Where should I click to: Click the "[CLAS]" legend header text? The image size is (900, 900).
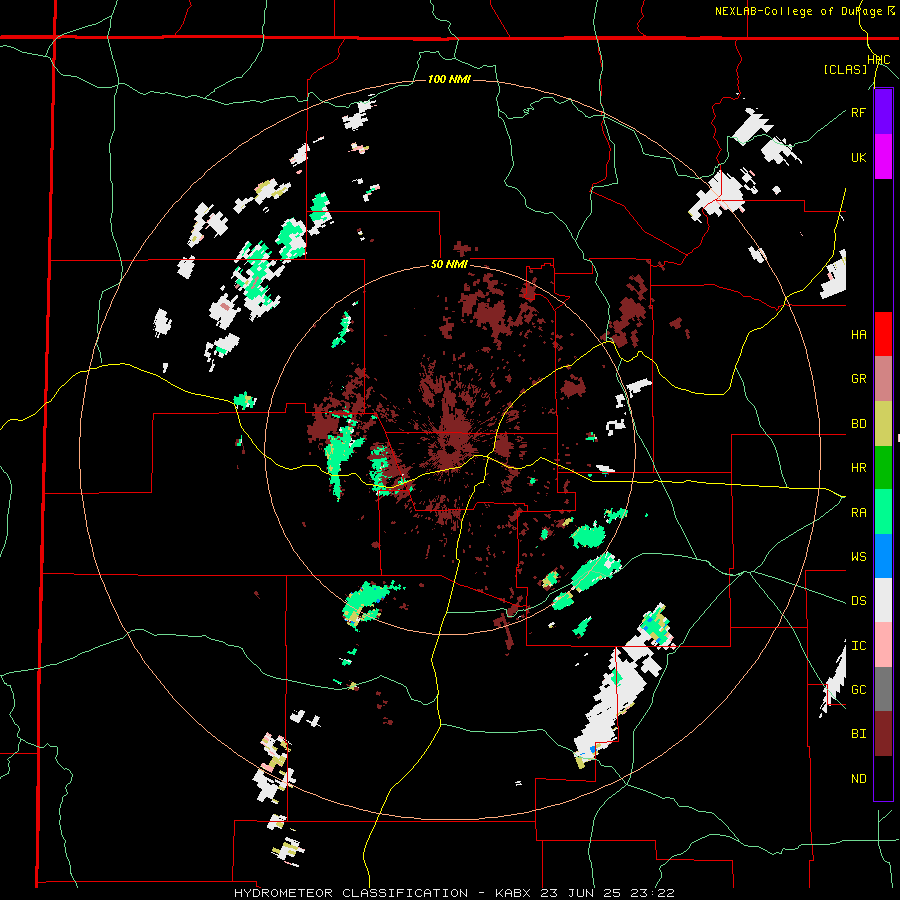(x=845, y=69)
